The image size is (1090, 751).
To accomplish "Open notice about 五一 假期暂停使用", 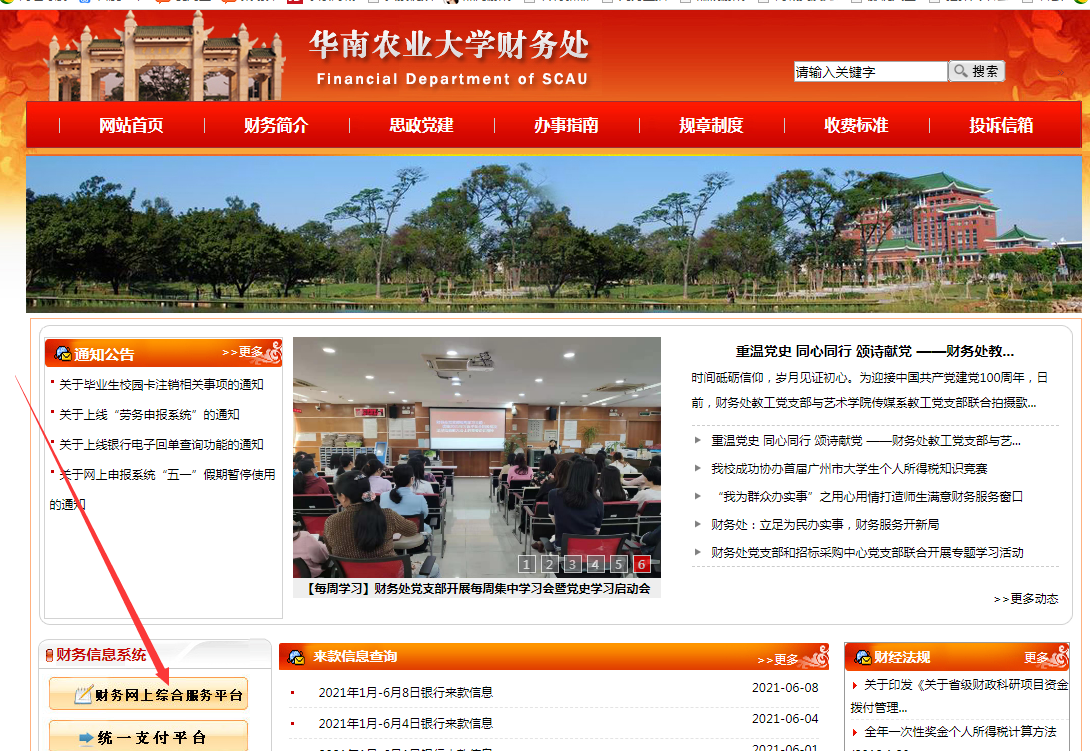I will click(x=163, y=489).
